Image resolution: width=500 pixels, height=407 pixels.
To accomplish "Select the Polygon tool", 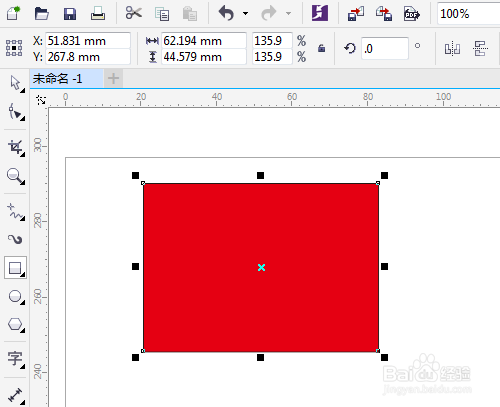I will [x=15, y=324].
